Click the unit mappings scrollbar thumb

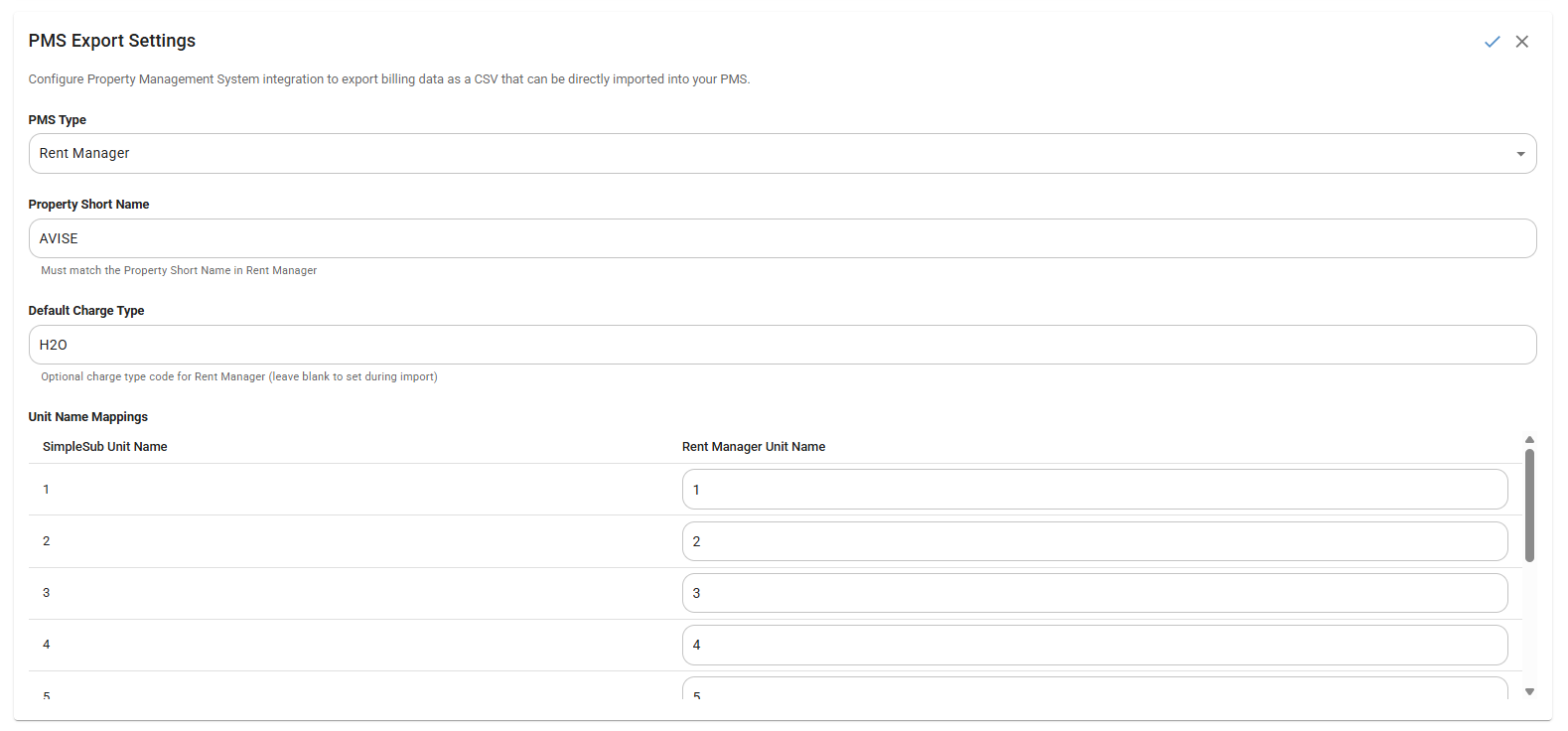point(1529,505)
